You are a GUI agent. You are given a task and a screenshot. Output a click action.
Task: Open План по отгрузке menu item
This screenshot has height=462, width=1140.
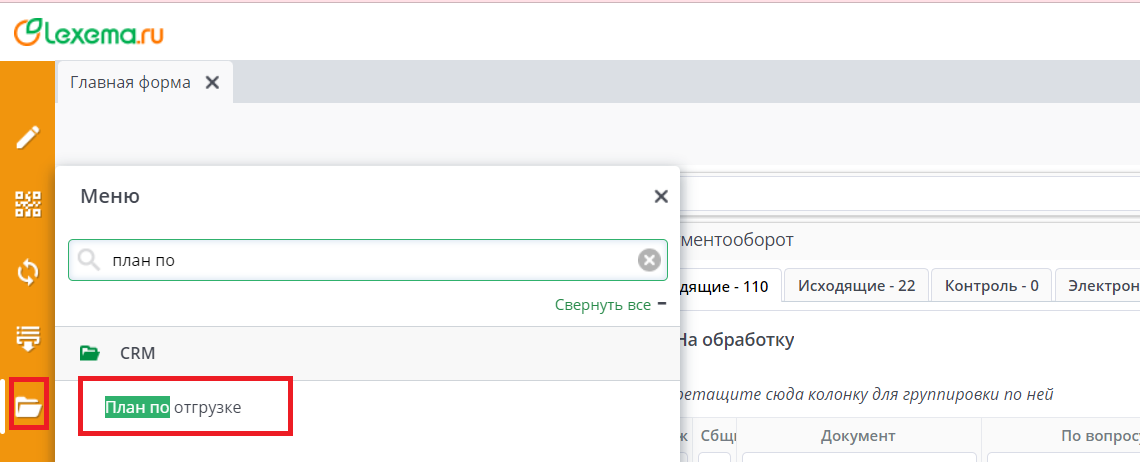tap(174, 407)
